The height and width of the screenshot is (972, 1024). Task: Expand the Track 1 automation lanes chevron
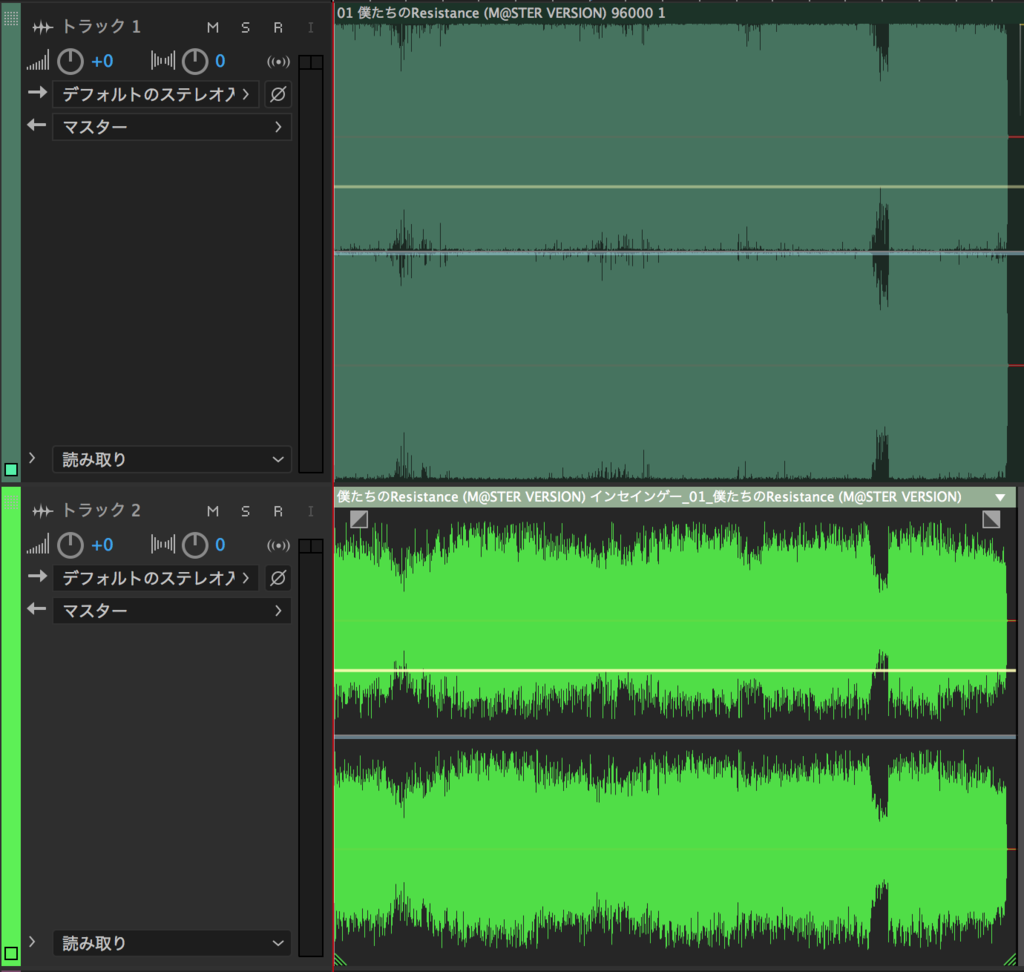(x=32, y=458)
